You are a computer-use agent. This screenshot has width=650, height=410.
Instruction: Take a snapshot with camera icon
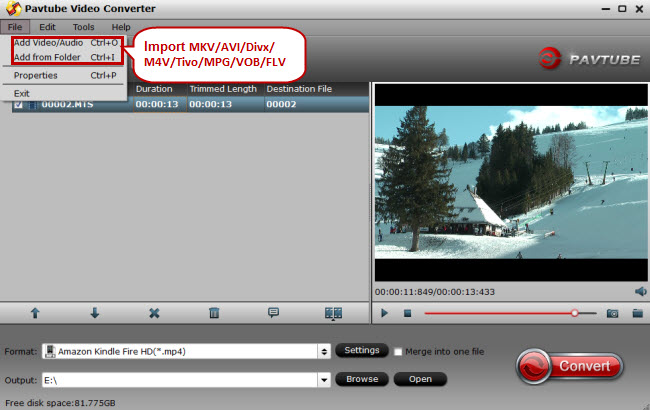[612, 313]
